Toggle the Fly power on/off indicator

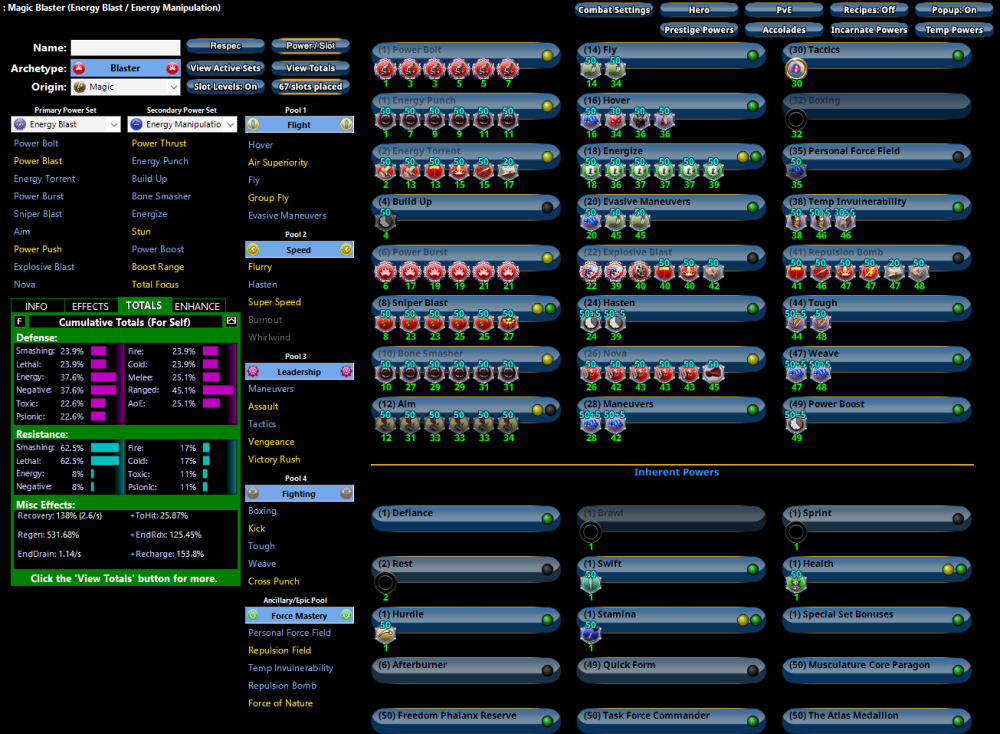754,53
